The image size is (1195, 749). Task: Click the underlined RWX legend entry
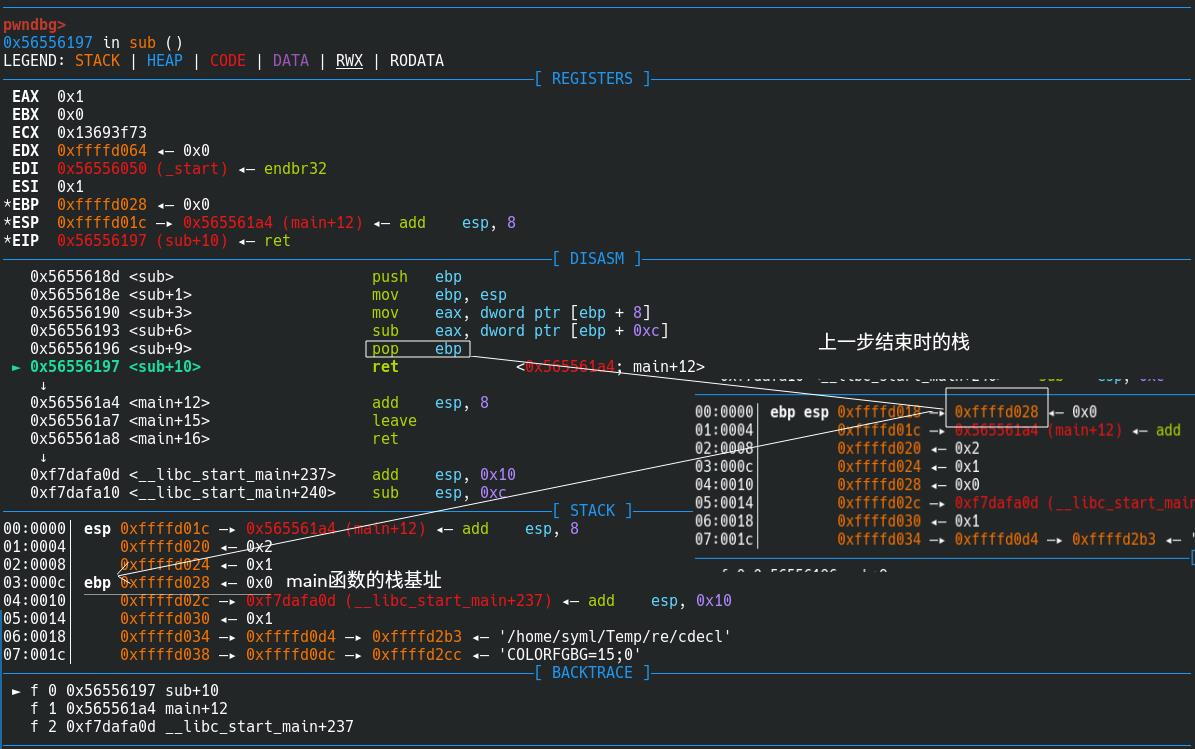[x=349, y=60]
